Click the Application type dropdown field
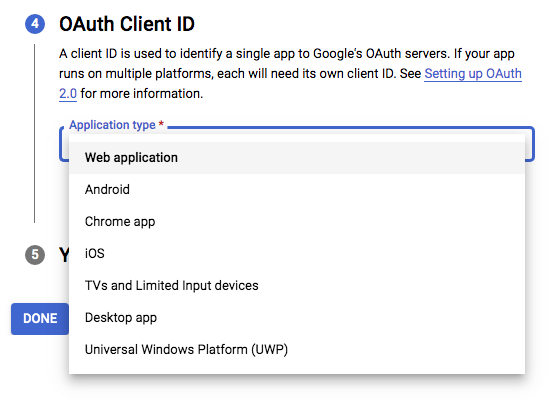The width and height of the screenshot is (557, 414). (297, 144)
